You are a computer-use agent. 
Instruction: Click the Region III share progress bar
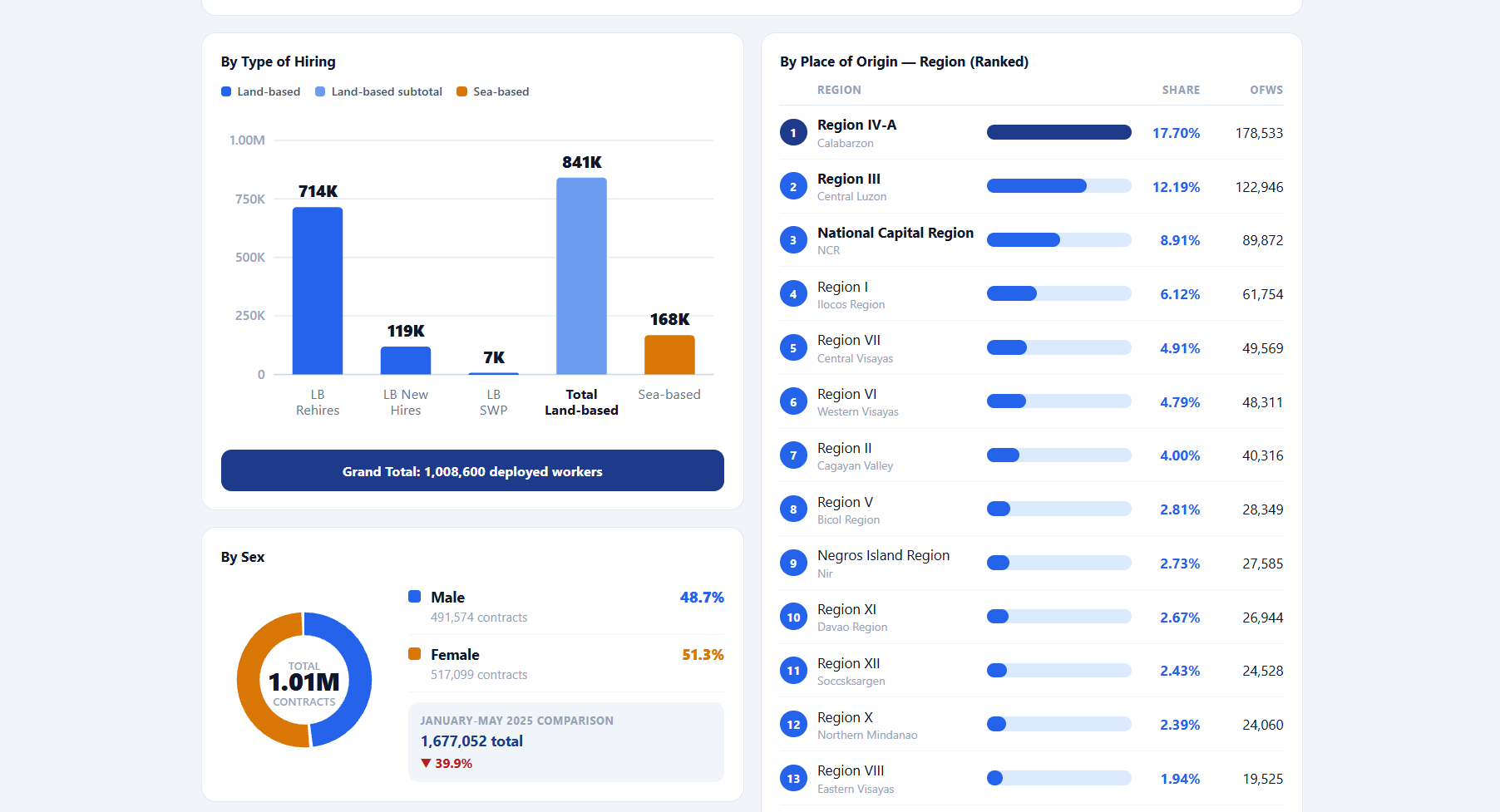pos(1059,186)
